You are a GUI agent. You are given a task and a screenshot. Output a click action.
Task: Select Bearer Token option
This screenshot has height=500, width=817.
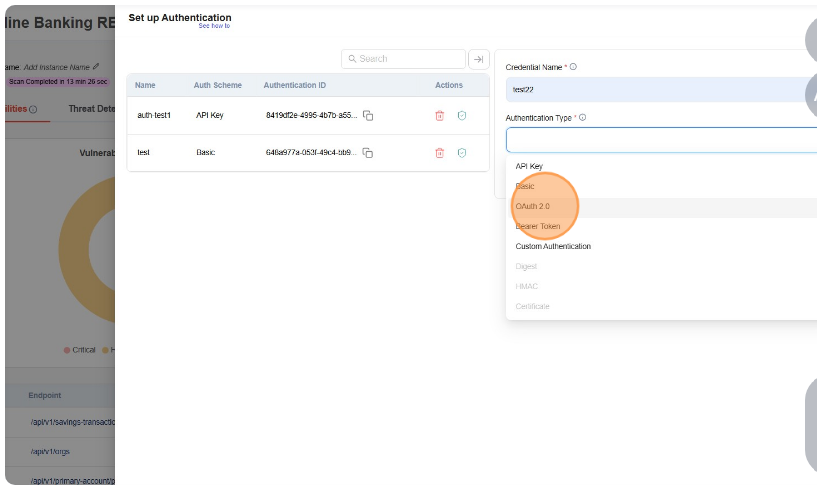538,226
